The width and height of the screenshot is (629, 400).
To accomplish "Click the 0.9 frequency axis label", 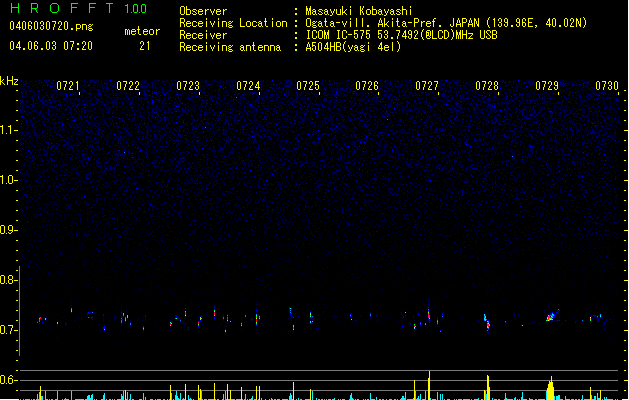I will 8,230.
